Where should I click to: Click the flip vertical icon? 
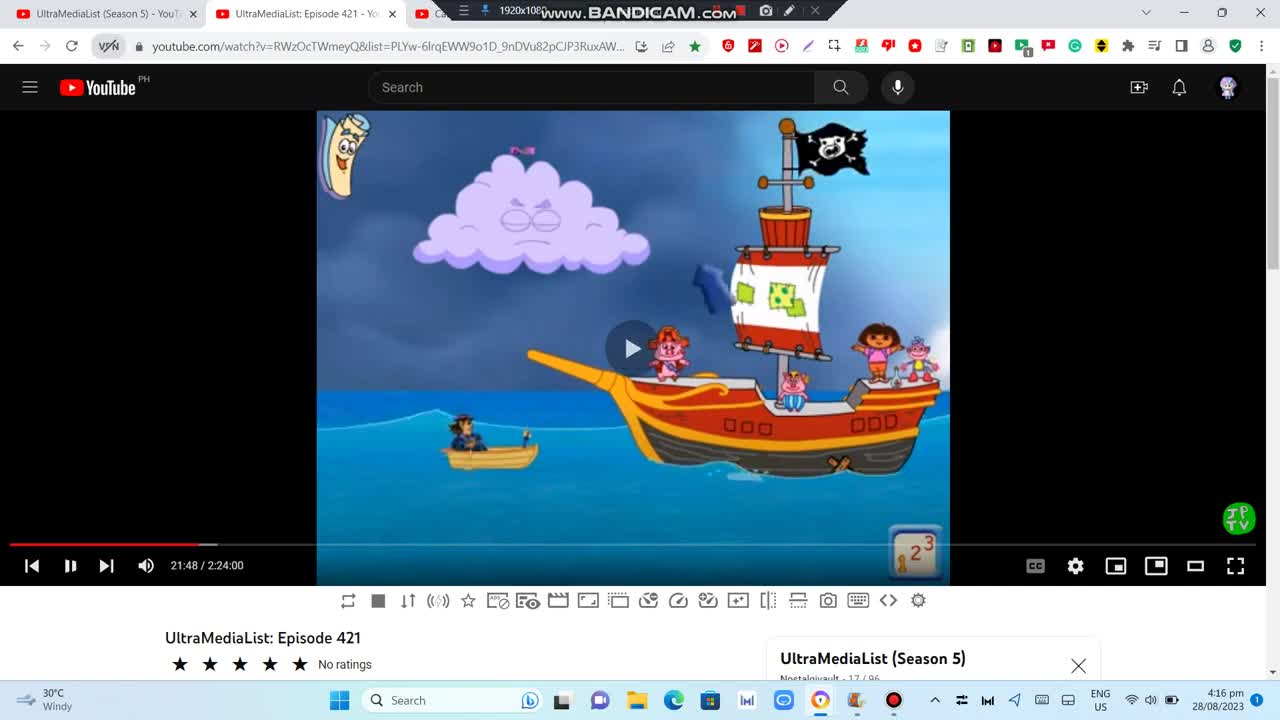pos(798,601)
